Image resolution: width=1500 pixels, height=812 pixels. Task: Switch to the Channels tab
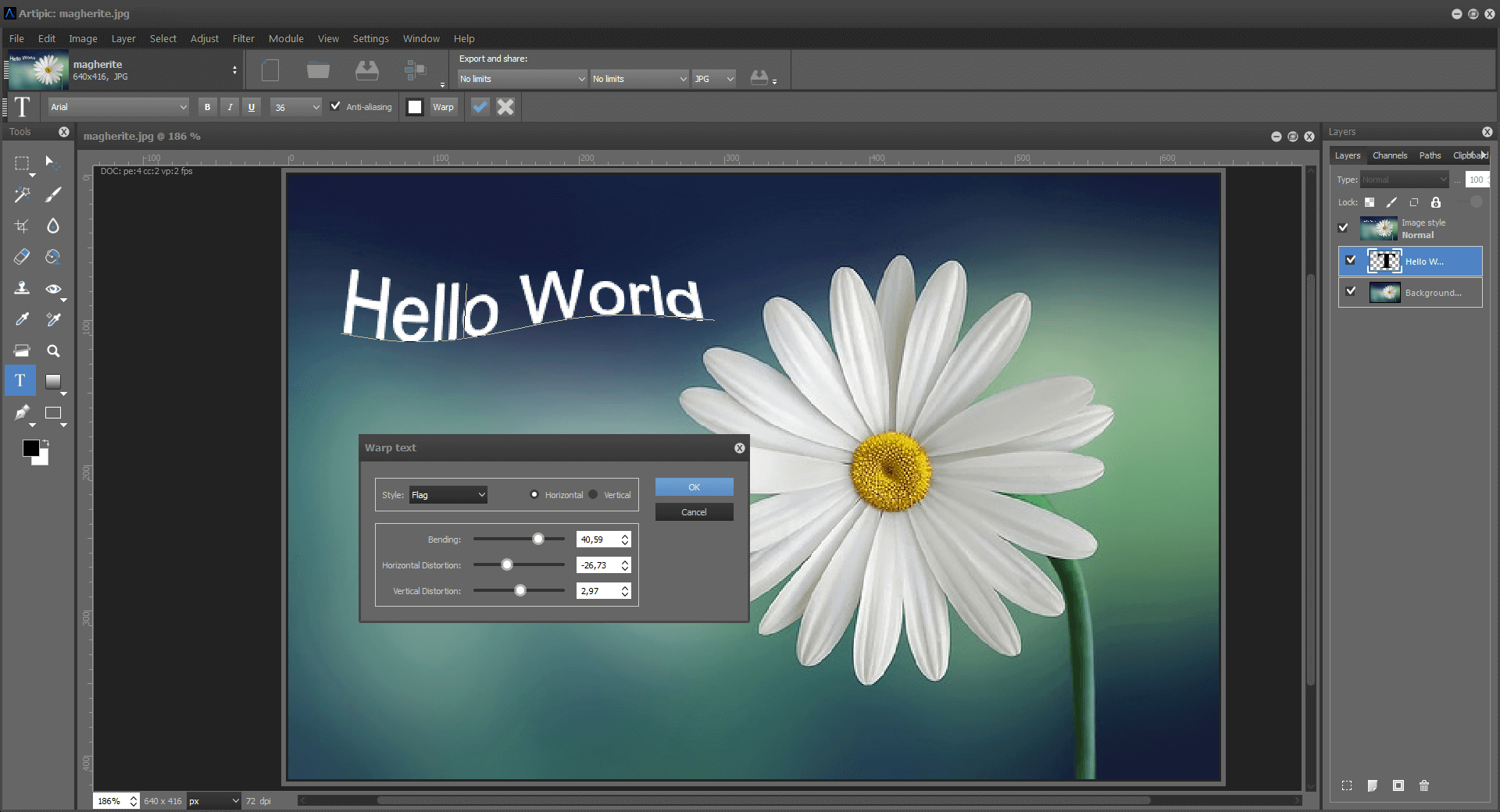(1389, 155)
